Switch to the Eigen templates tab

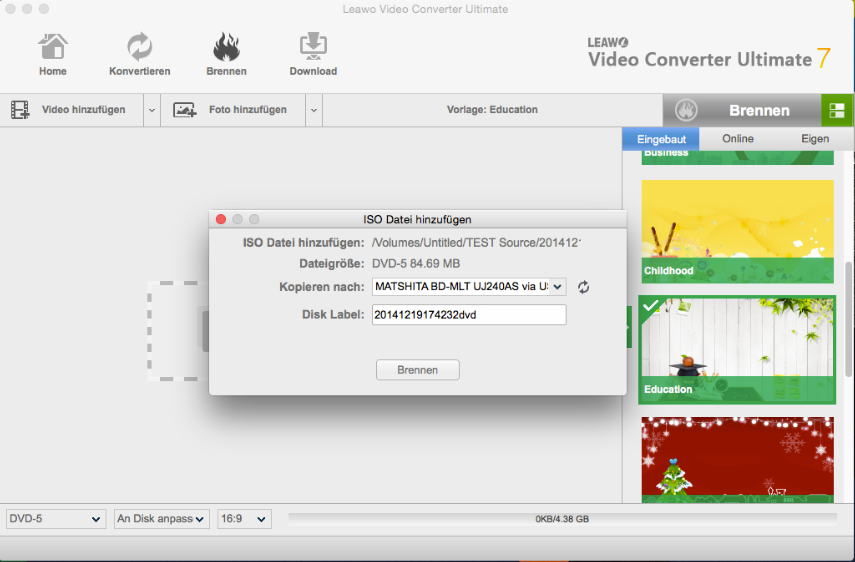point(815,139)
